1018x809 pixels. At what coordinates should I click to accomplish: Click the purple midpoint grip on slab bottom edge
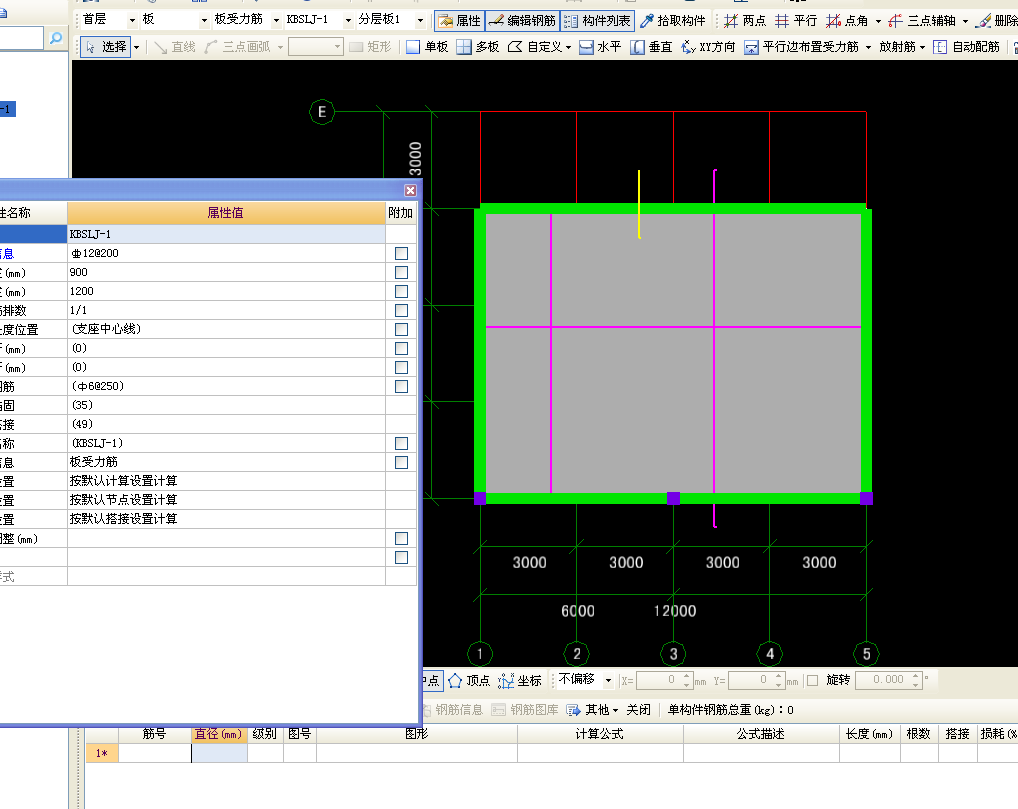pos(673,498)
